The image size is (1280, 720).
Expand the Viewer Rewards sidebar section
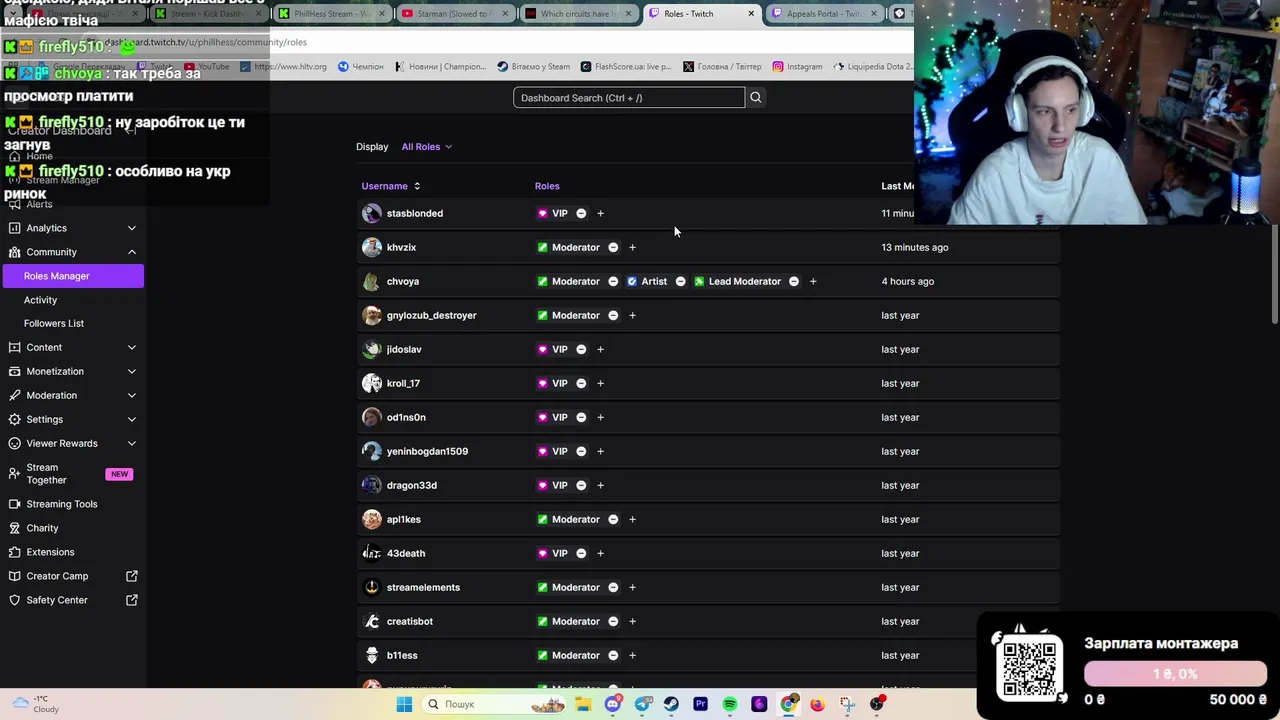[x=131, y=443]
